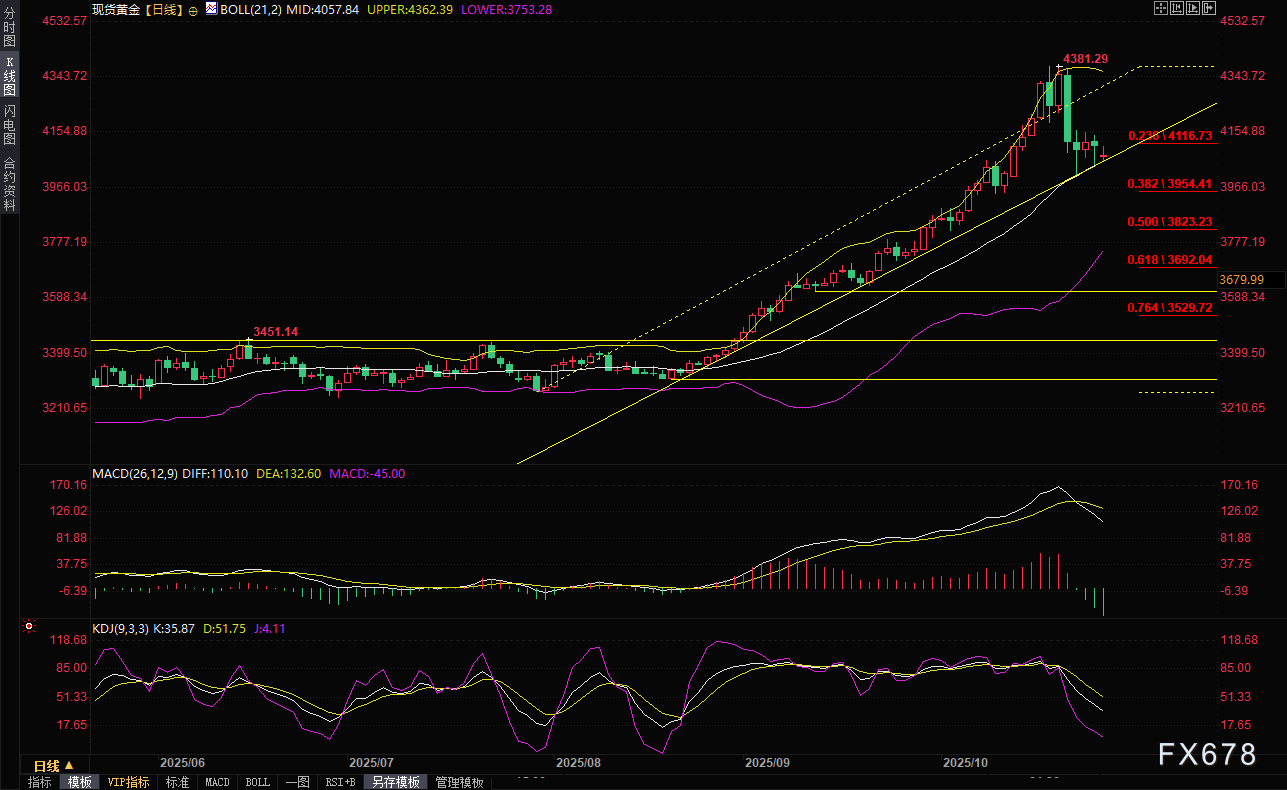Click the small icon above KDJ label
1287x790 pixels.
coord(27,627)
